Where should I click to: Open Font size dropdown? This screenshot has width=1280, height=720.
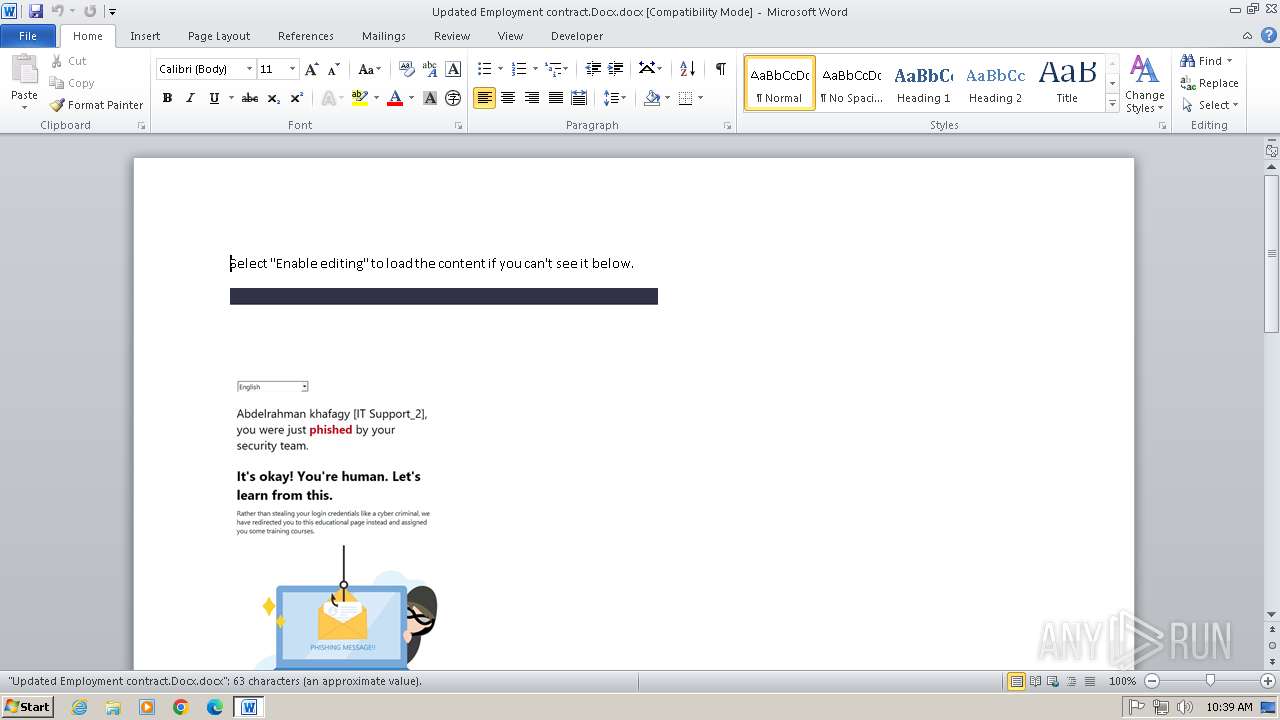tap(292, 69)
